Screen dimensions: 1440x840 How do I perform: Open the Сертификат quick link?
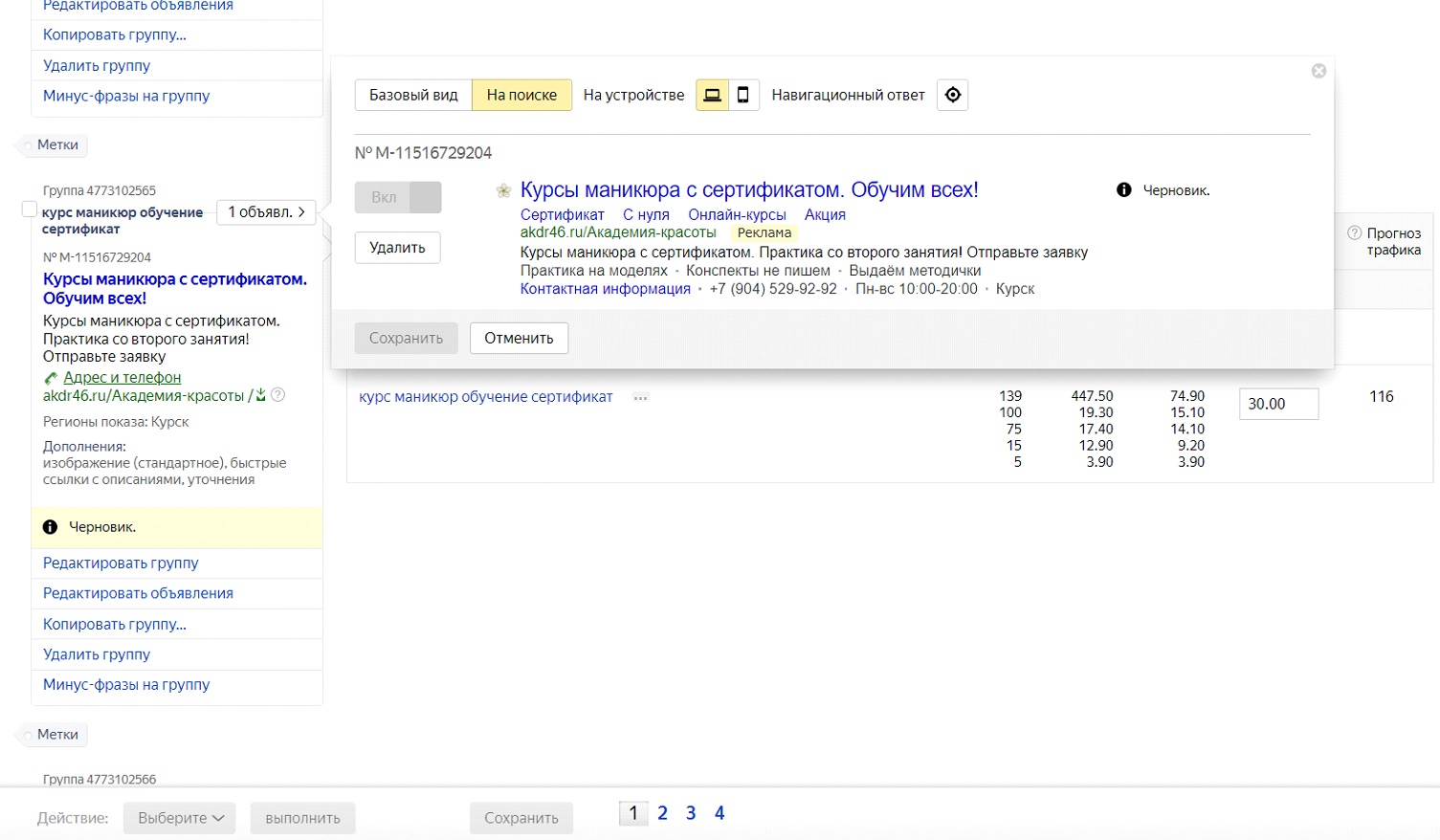(x=563, y=214)
